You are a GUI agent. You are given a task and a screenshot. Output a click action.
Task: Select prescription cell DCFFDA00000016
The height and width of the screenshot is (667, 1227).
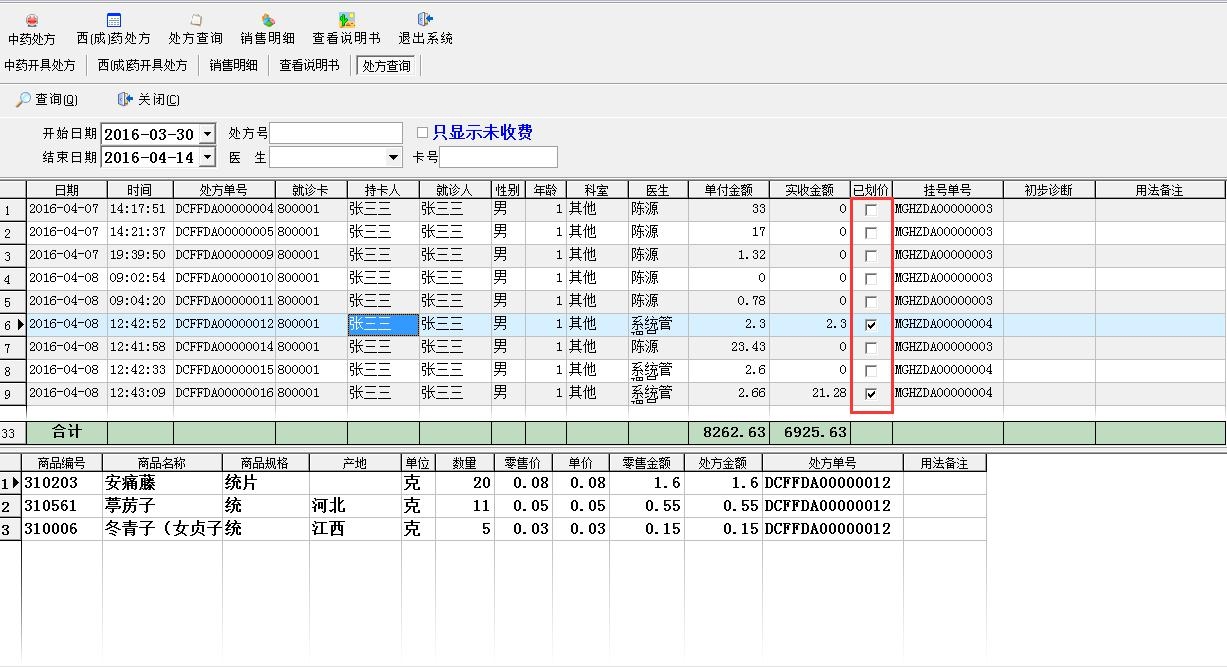224,394
